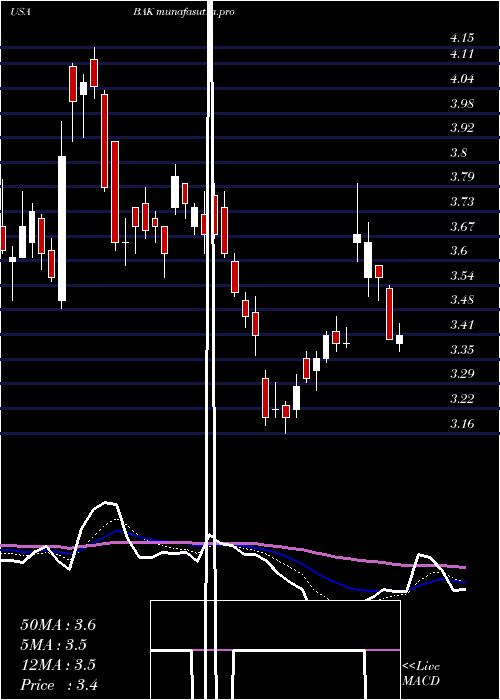
Task: Click the 5MA : 3.5 legend entry
Action: click(53, 645)
